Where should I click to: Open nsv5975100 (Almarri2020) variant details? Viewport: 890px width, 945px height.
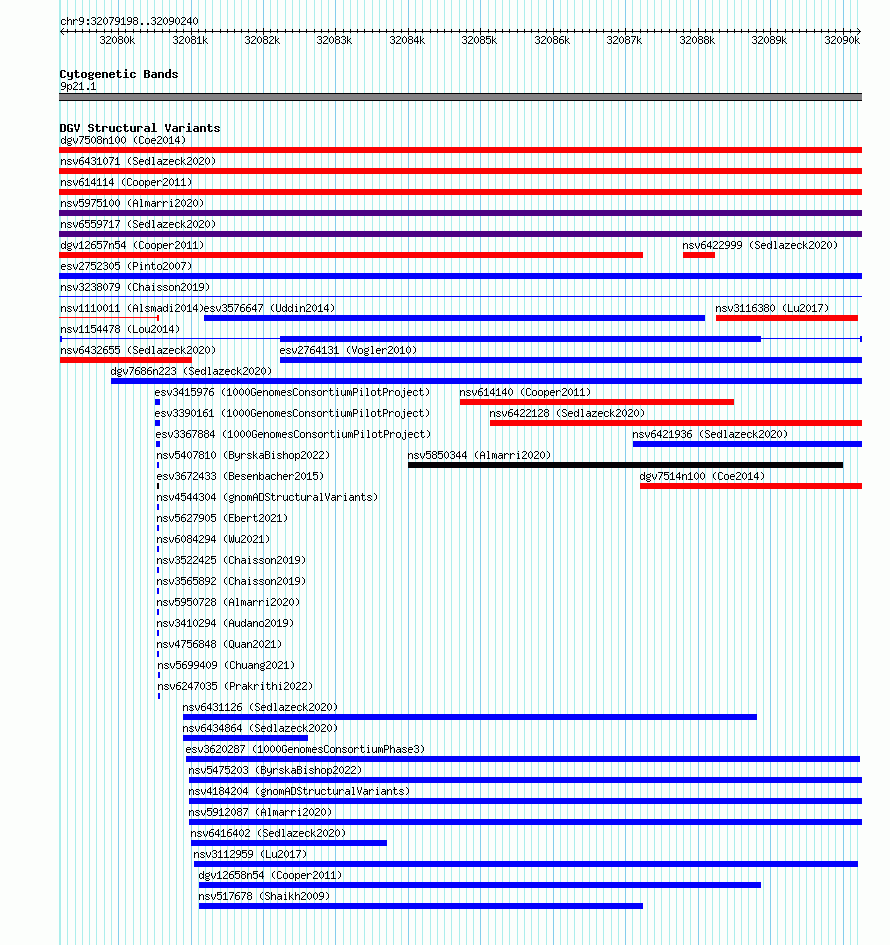132,204
